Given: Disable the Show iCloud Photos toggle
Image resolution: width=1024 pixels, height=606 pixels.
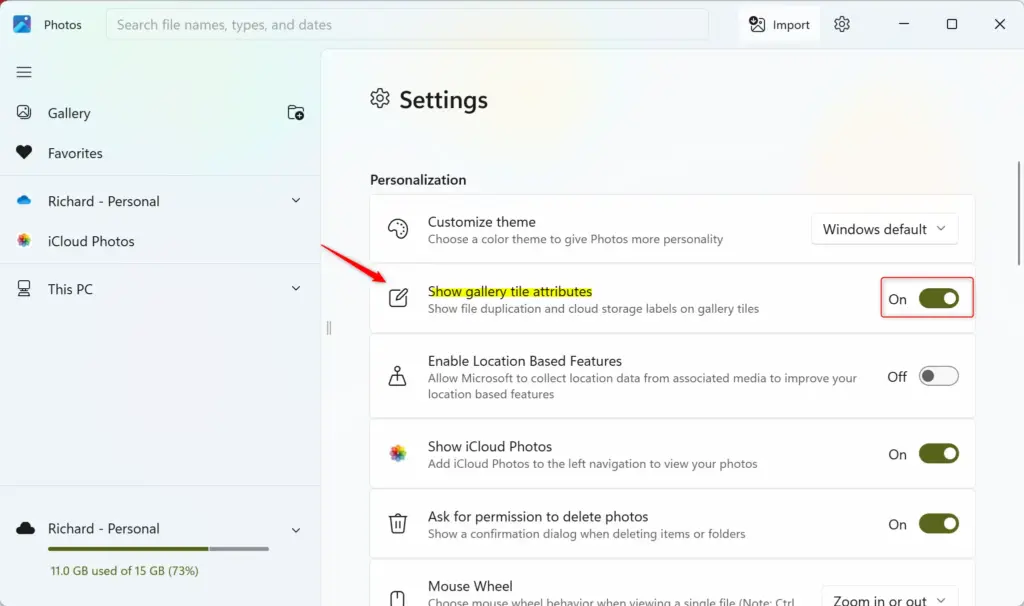Looking at the screenshot, I should pos(938,454).
